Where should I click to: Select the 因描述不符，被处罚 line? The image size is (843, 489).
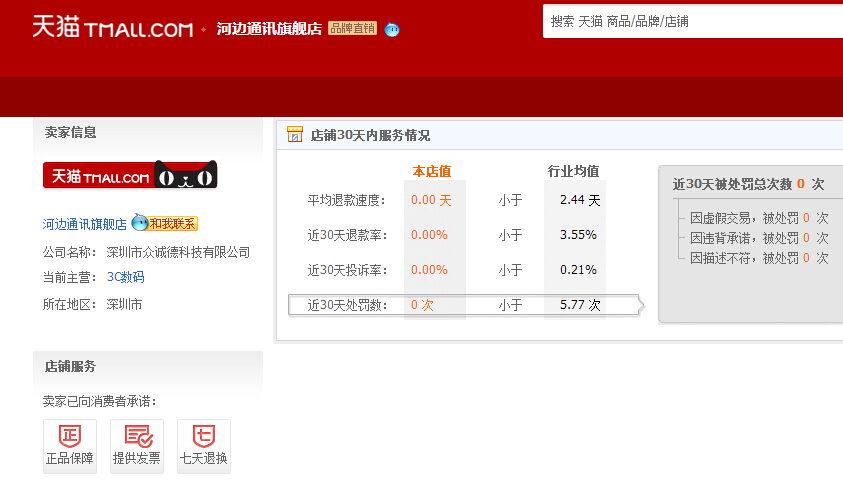tap(759, 258)
